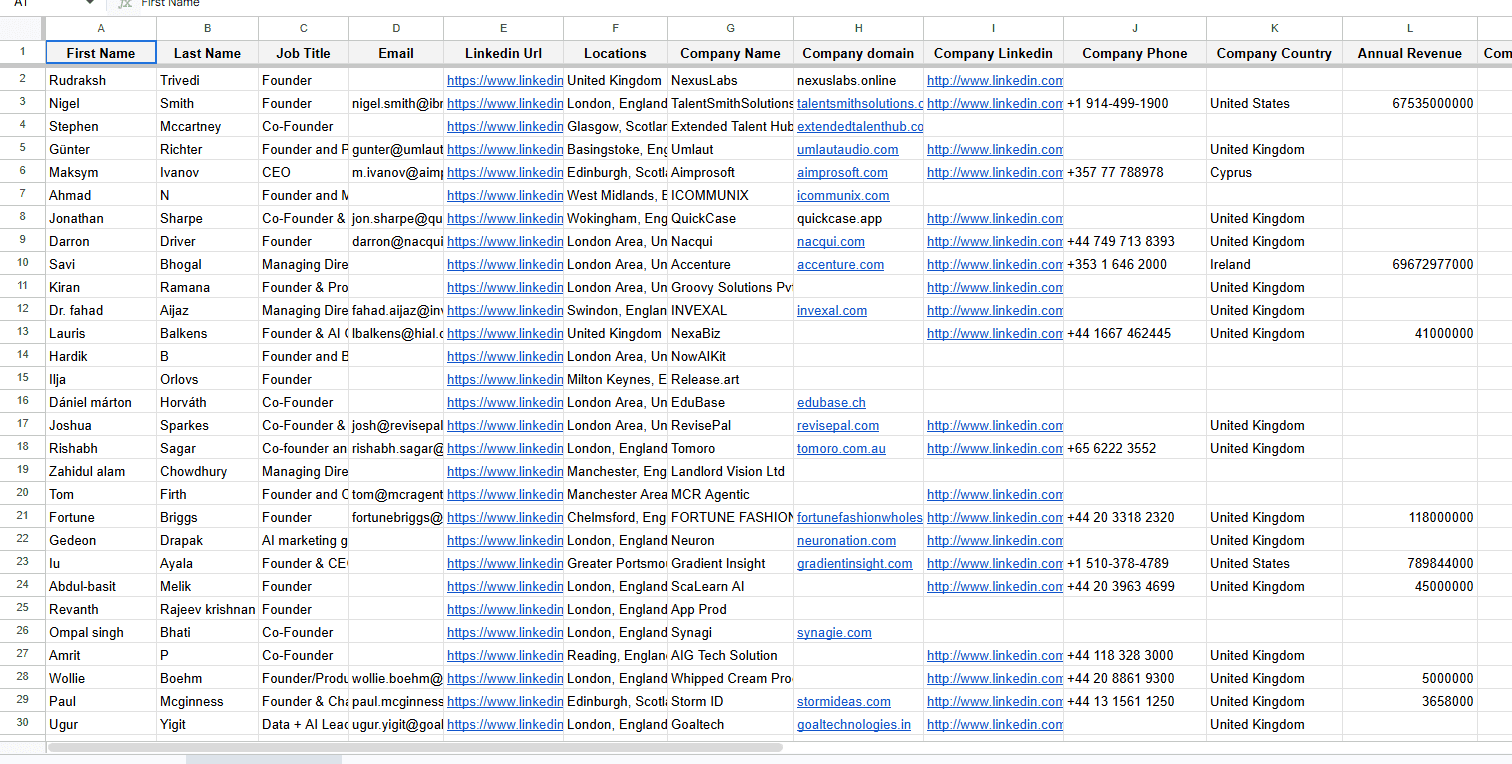Select column G by its header letter

coord(730,28)
